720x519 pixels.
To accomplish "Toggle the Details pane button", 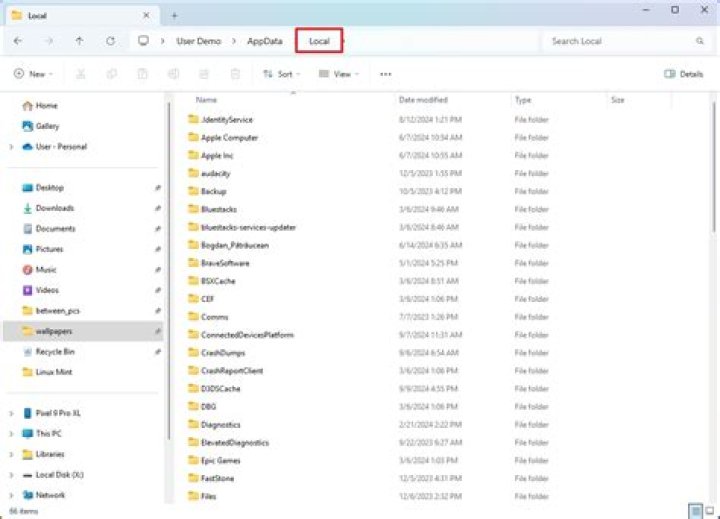I will (684, 74).
